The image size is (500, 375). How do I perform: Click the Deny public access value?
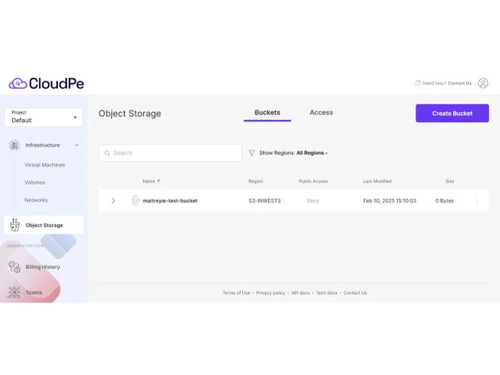pos(313,201)
